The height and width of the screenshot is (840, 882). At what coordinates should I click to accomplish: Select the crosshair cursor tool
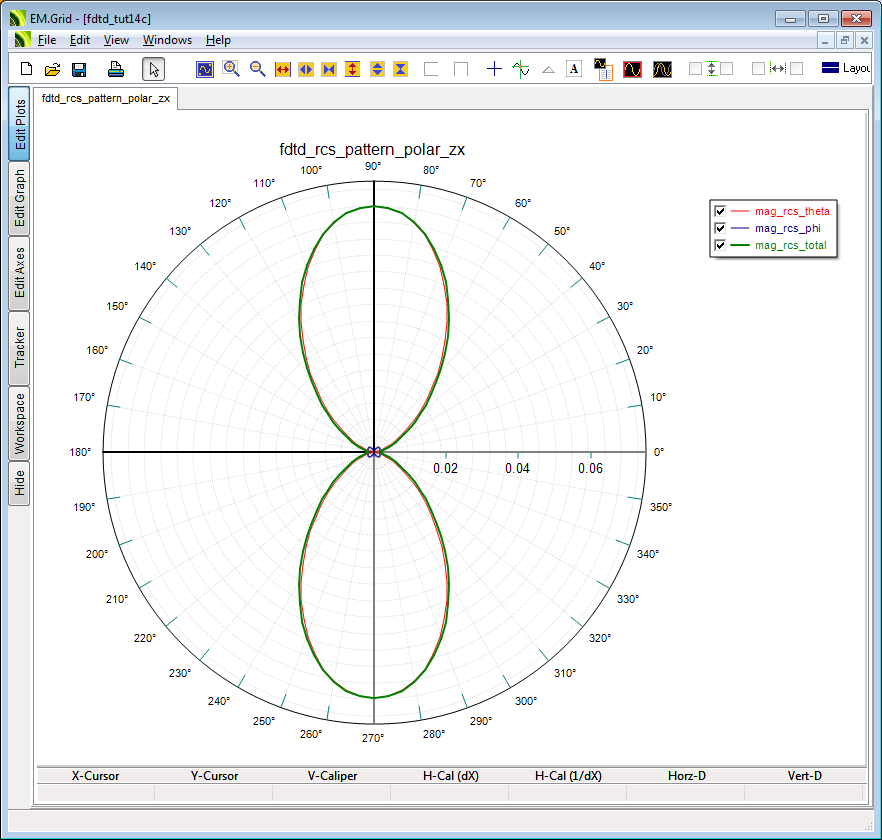point(494,69)
